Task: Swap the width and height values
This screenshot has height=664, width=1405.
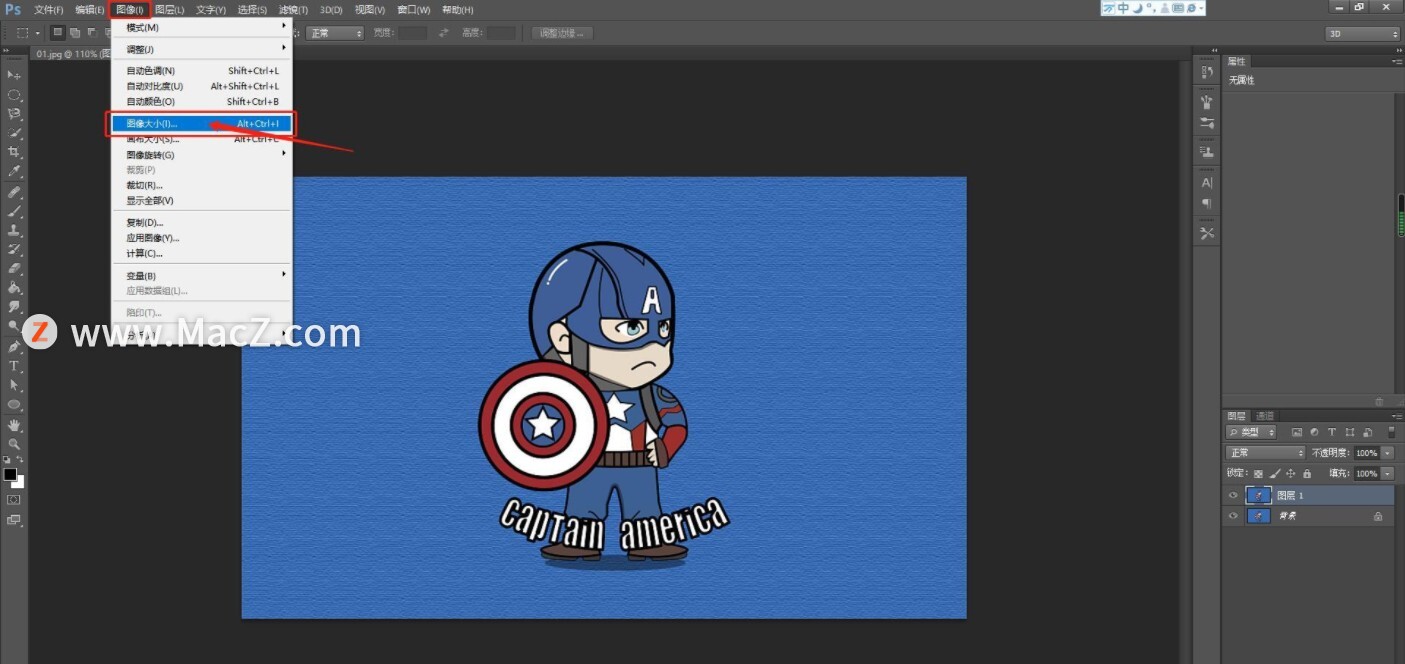Action: (x=444, y=33)
